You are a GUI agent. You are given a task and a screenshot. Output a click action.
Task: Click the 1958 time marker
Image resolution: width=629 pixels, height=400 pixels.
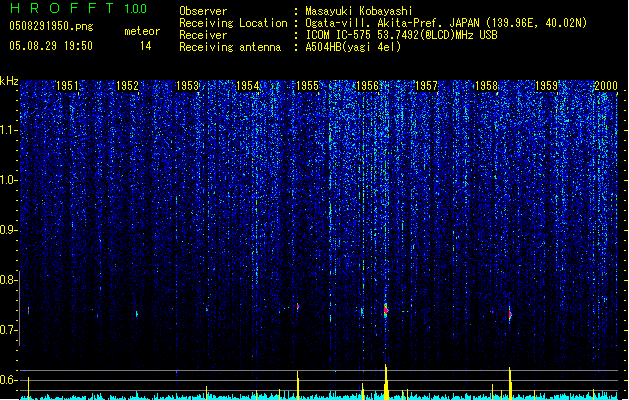tap(487, 85)
